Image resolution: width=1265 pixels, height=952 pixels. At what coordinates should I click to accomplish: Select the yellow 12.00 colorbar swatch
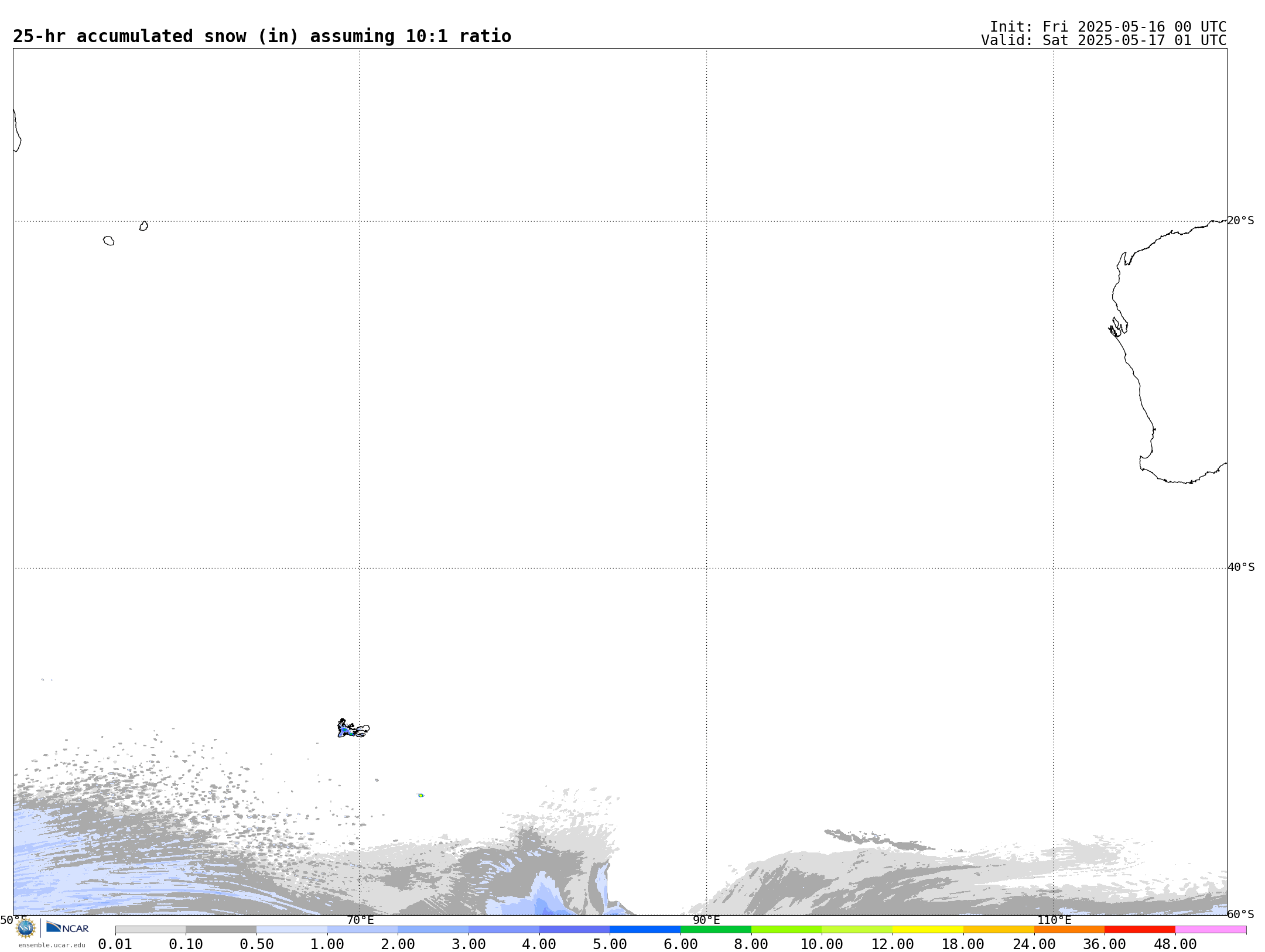pos(928,930)
